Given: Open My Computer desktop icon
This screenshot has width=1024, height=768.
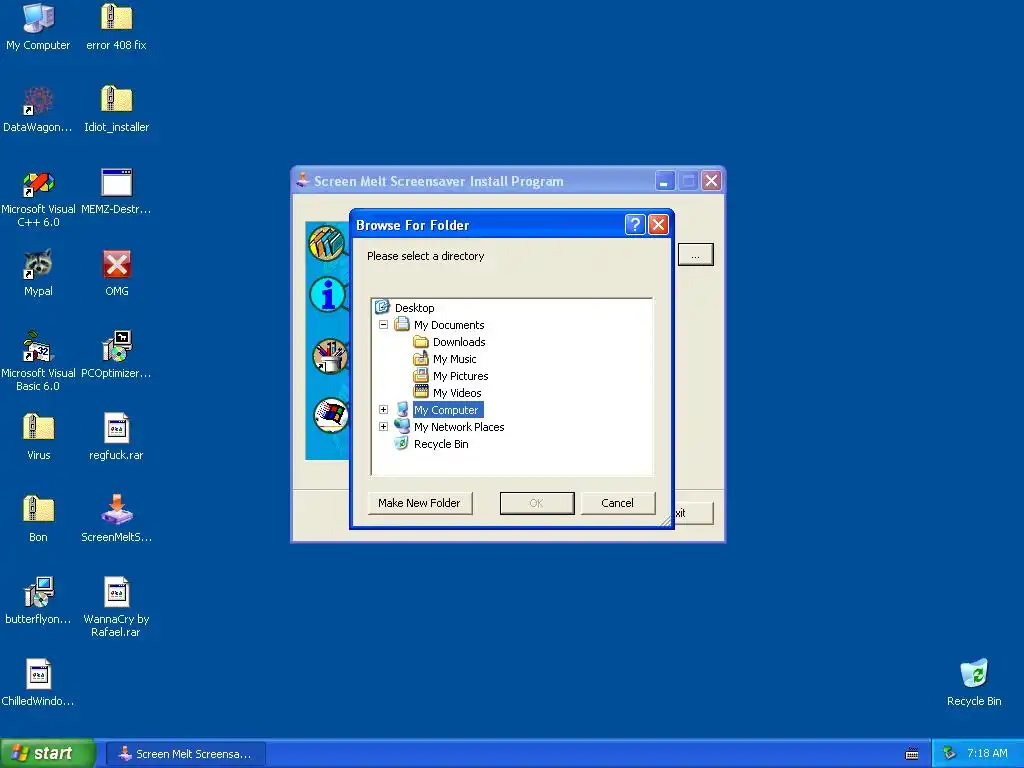Looking at the screenshot, I should pos(38,26).
